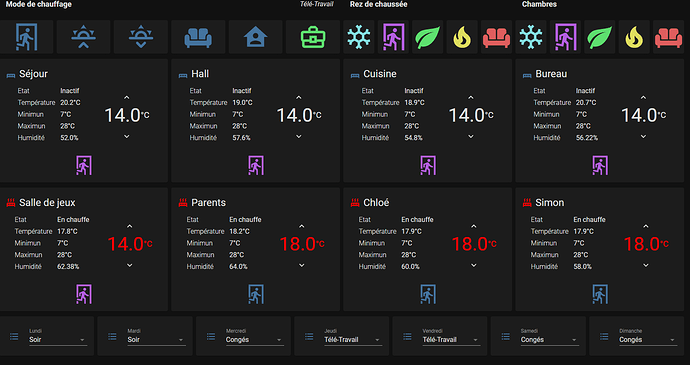Viewport: 690px width, 365px height.
Task: Open the Bureau thermostat title
Action: pos(551,74)
